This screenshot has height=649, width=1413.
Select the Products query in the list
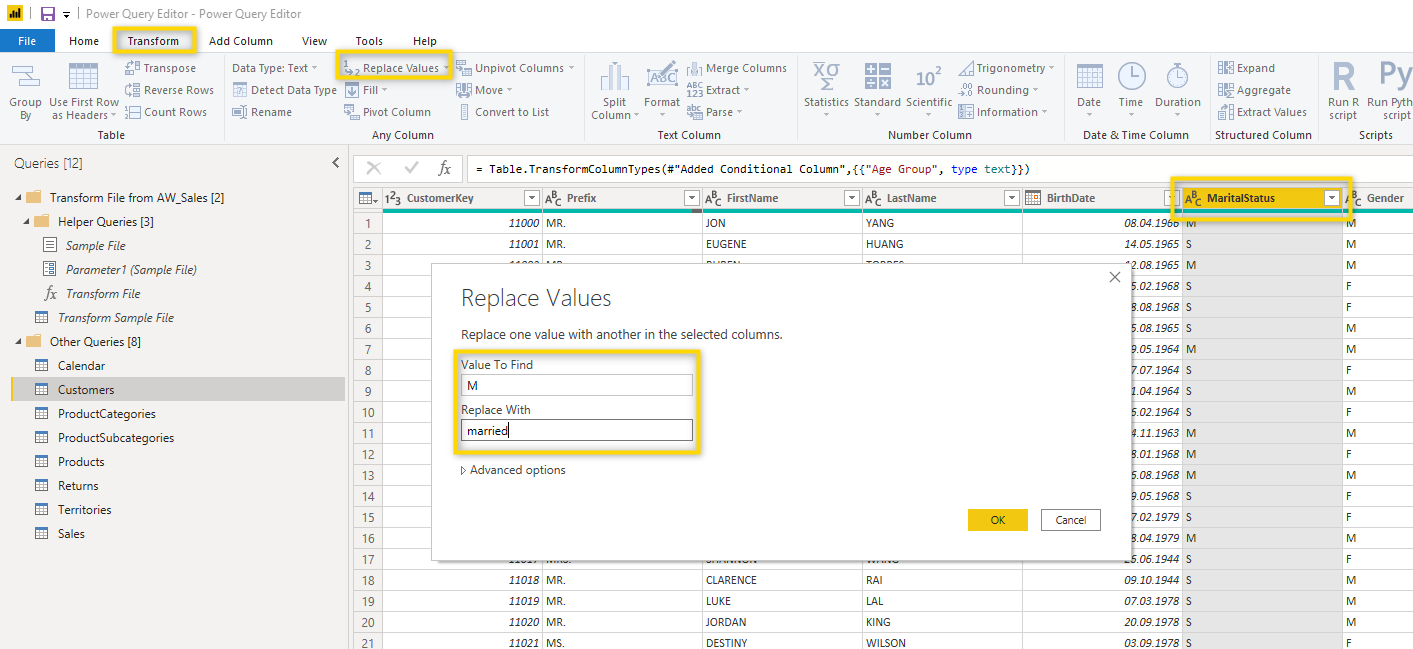click(81, 462)
